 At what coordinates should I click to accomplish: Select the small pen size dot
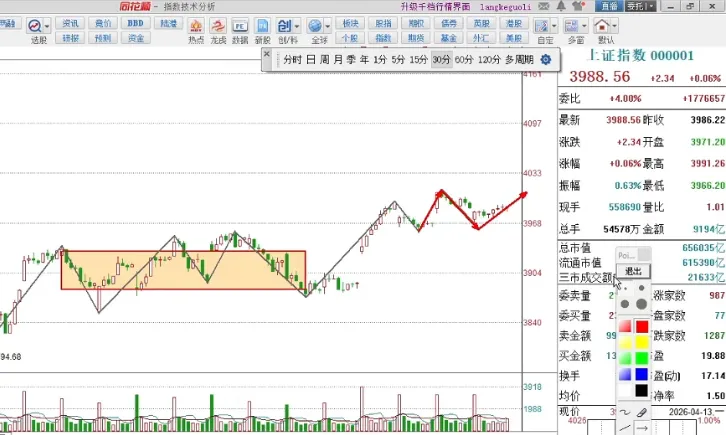641,288
